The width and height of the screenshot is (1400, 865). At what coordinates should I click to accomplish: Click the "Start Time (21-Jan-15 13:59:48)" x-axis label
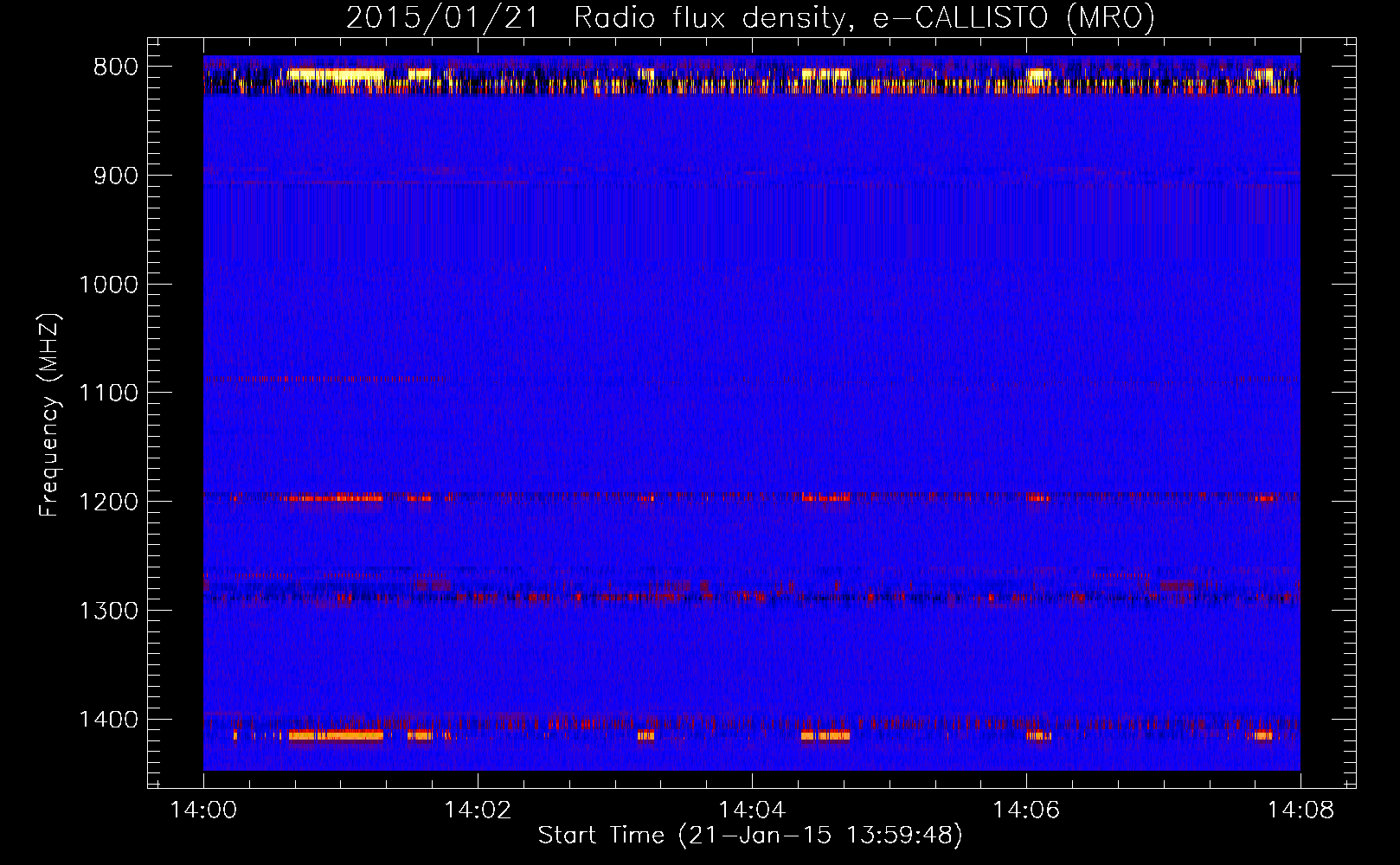(750, 836)
